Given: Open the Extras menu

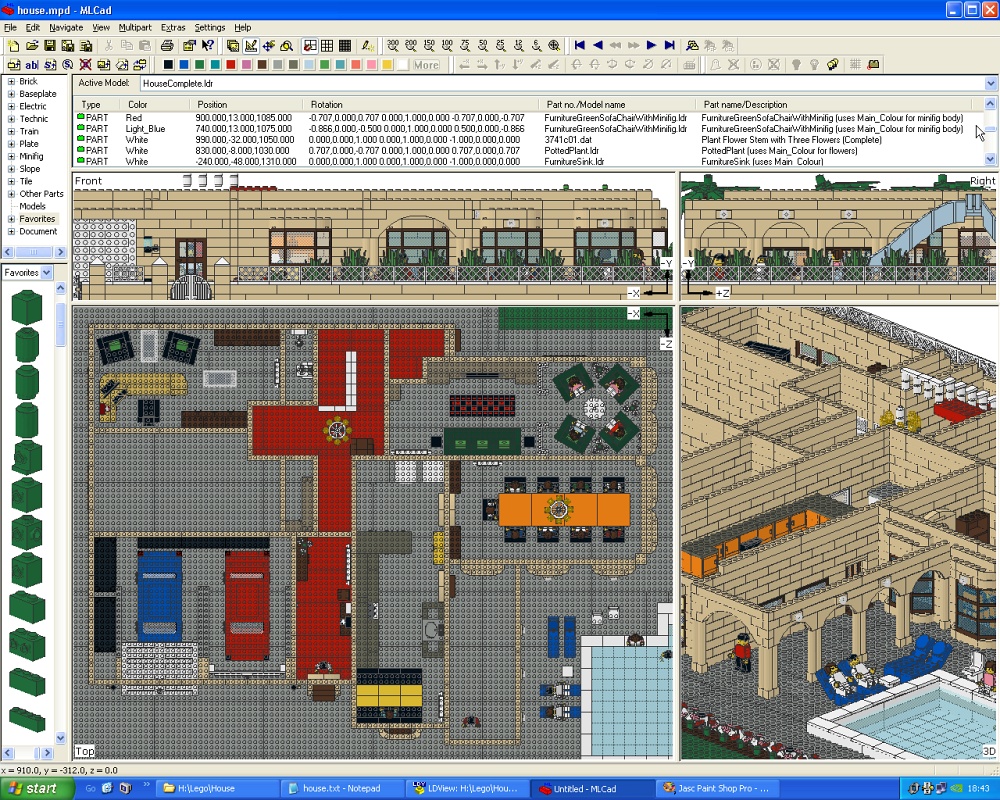Looking at the screenshot, I should [x=173, y=27].
